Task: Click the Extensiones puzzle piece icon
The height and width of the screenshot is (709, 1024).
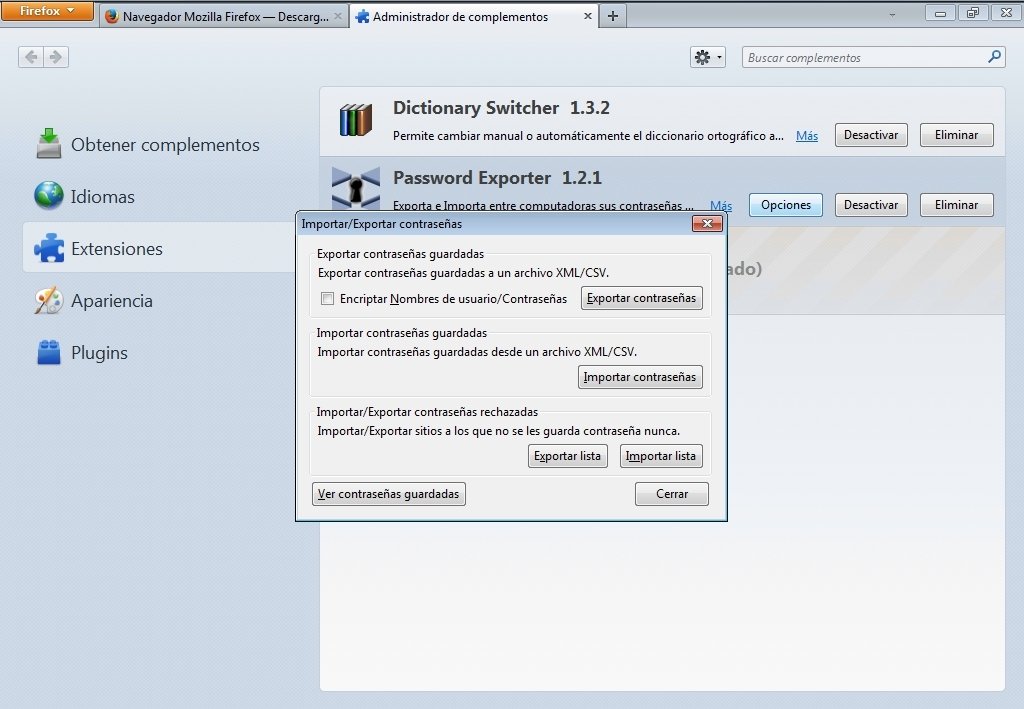Action: pos(49,248)
